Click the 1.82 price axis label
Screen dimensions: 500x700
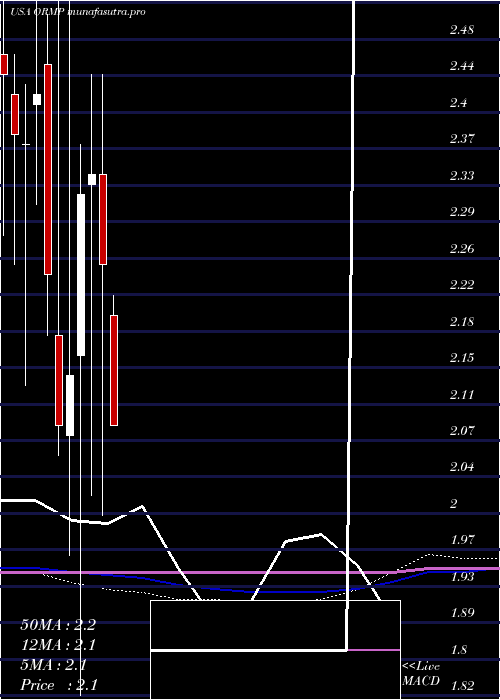click(462, 686)
